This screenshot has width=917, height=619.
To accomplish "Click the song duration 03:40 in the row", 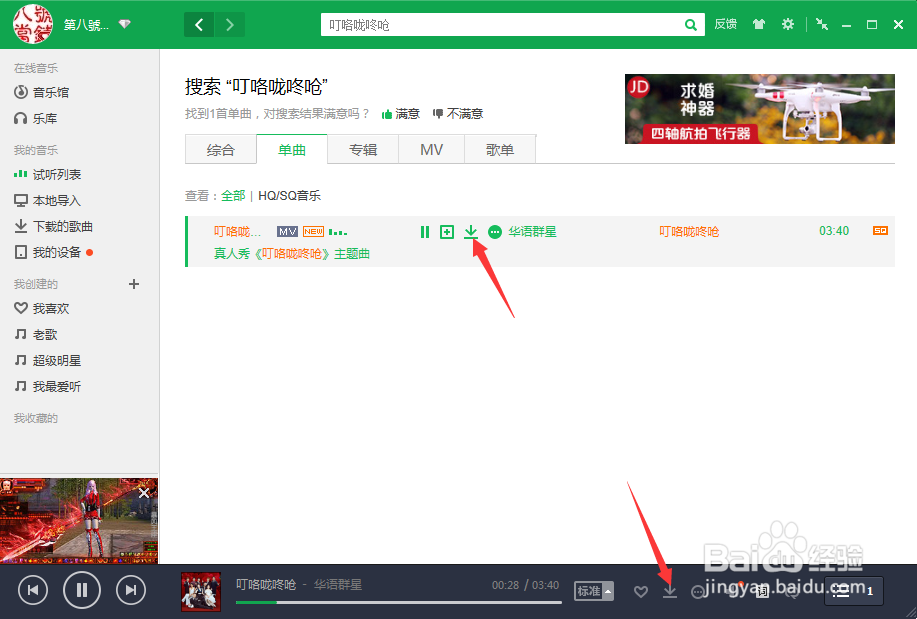I will click(833, 231).
